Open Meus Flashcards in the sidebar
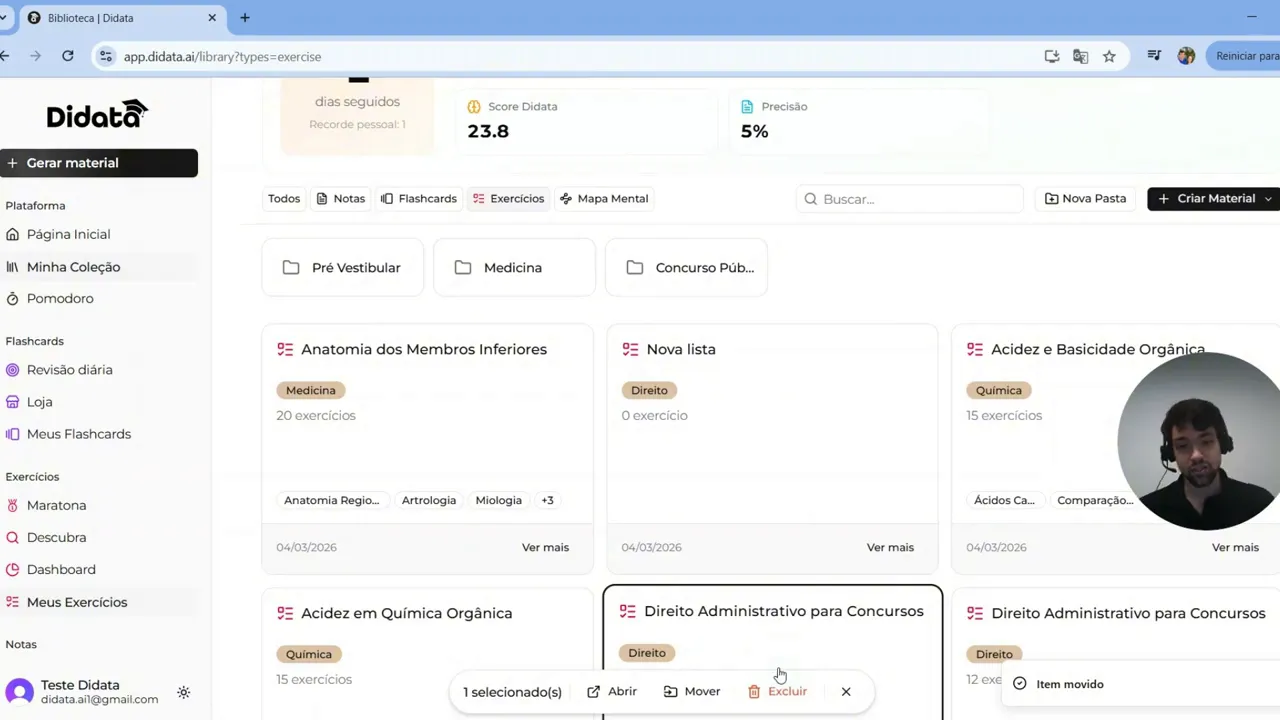 coord(79,433)
